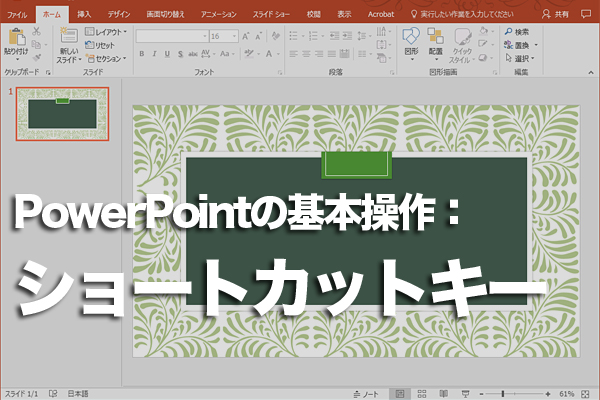Viewport: 600px width, 400px height.
Task: Click the zoom in plus button
Action: coord(548,394)
